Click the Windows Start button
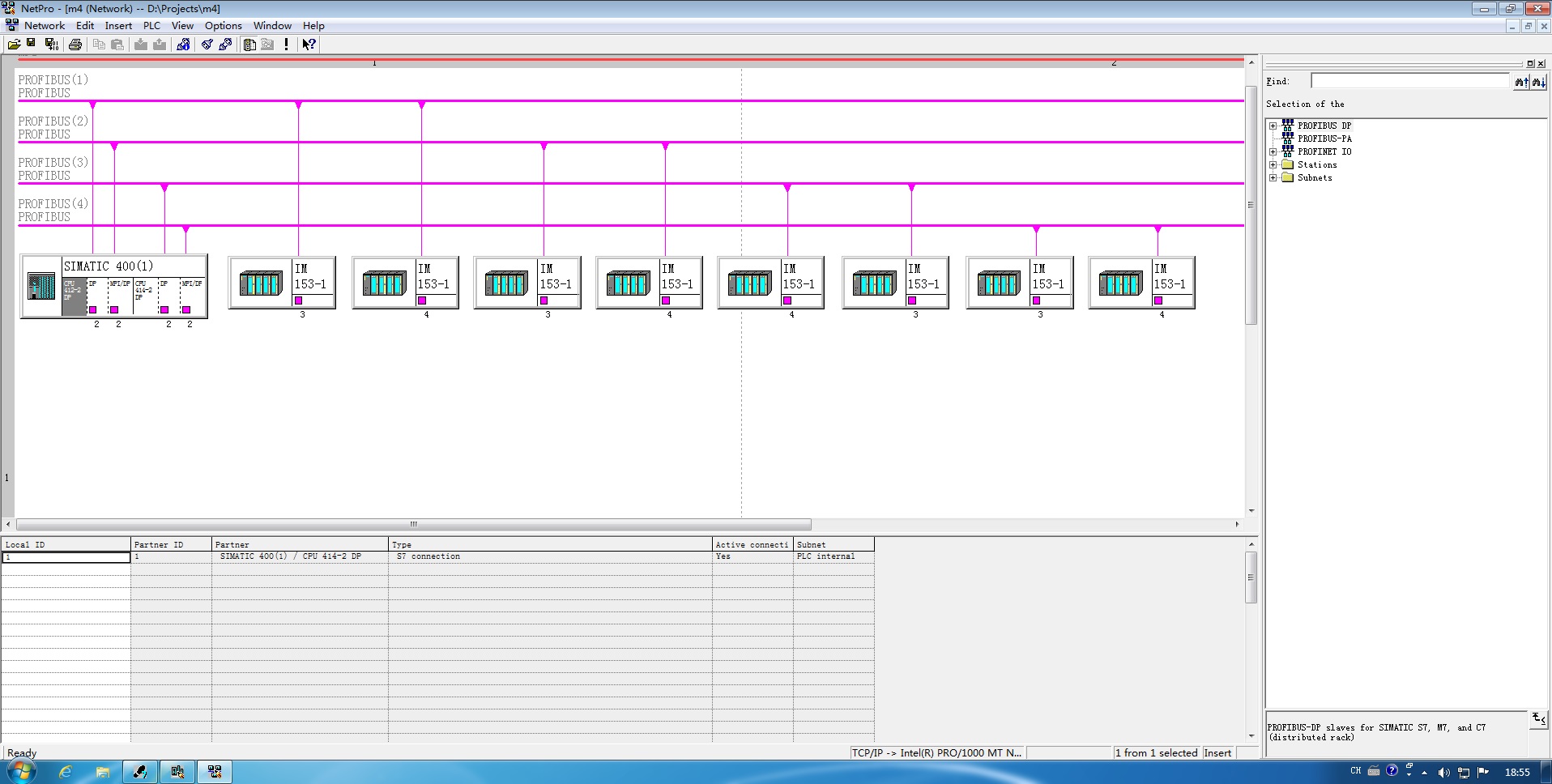This screenshot has width=1552, height=784. pyautogui.click(x=22, y=771)
